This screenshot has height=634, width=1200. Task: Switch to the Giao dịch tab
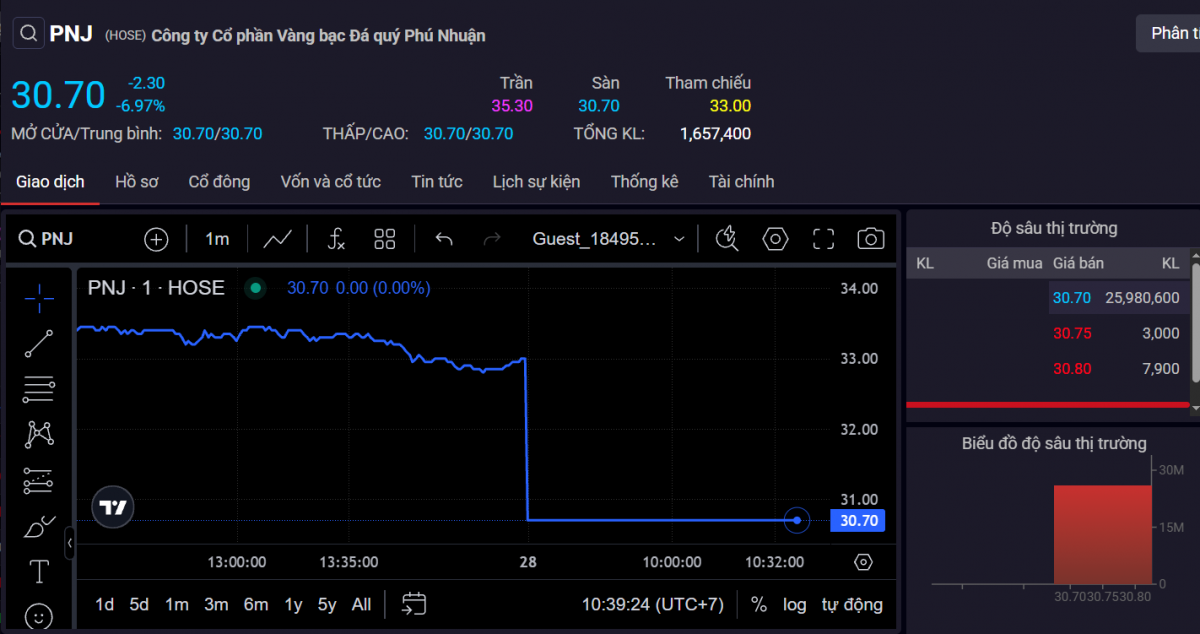pos(50,182)
